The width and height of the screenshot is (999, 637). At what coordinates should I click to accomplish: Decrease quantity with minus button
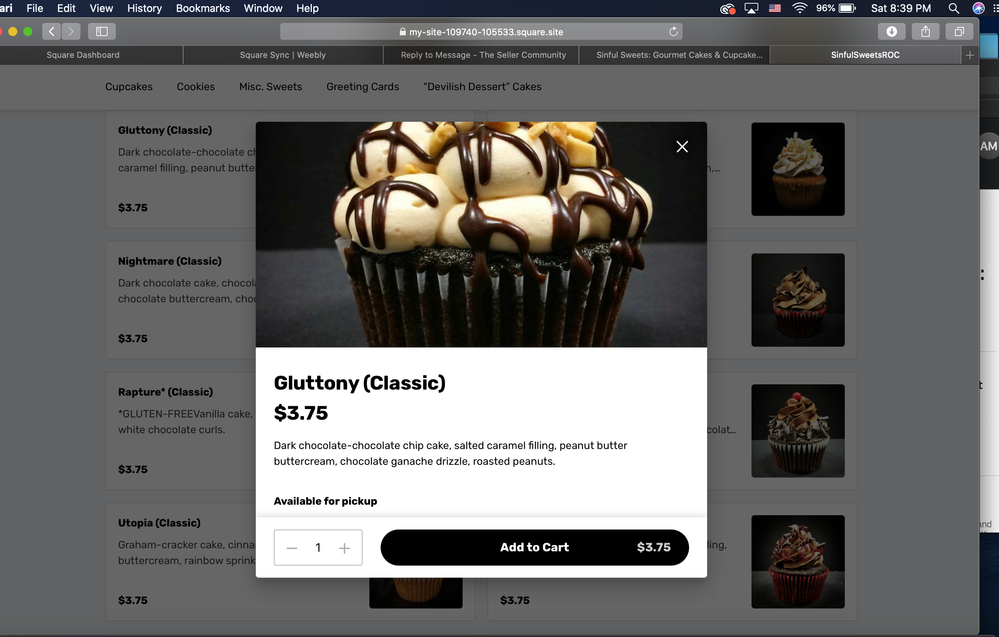tap(292, 548)
